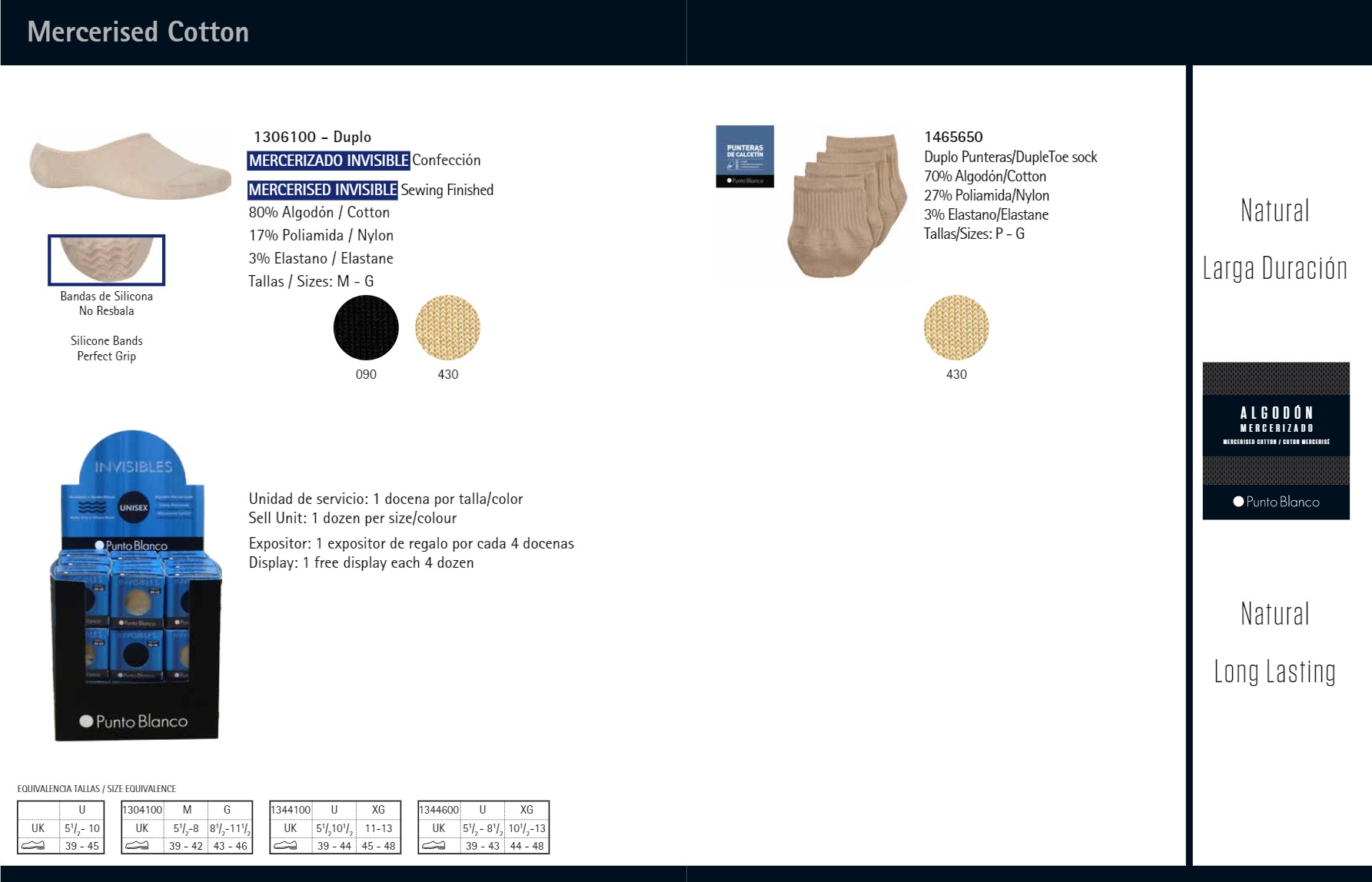1372x882 pixels.
Task: Pick the 430 swatch under Duplo Punteras
Action: coord(956,328)
